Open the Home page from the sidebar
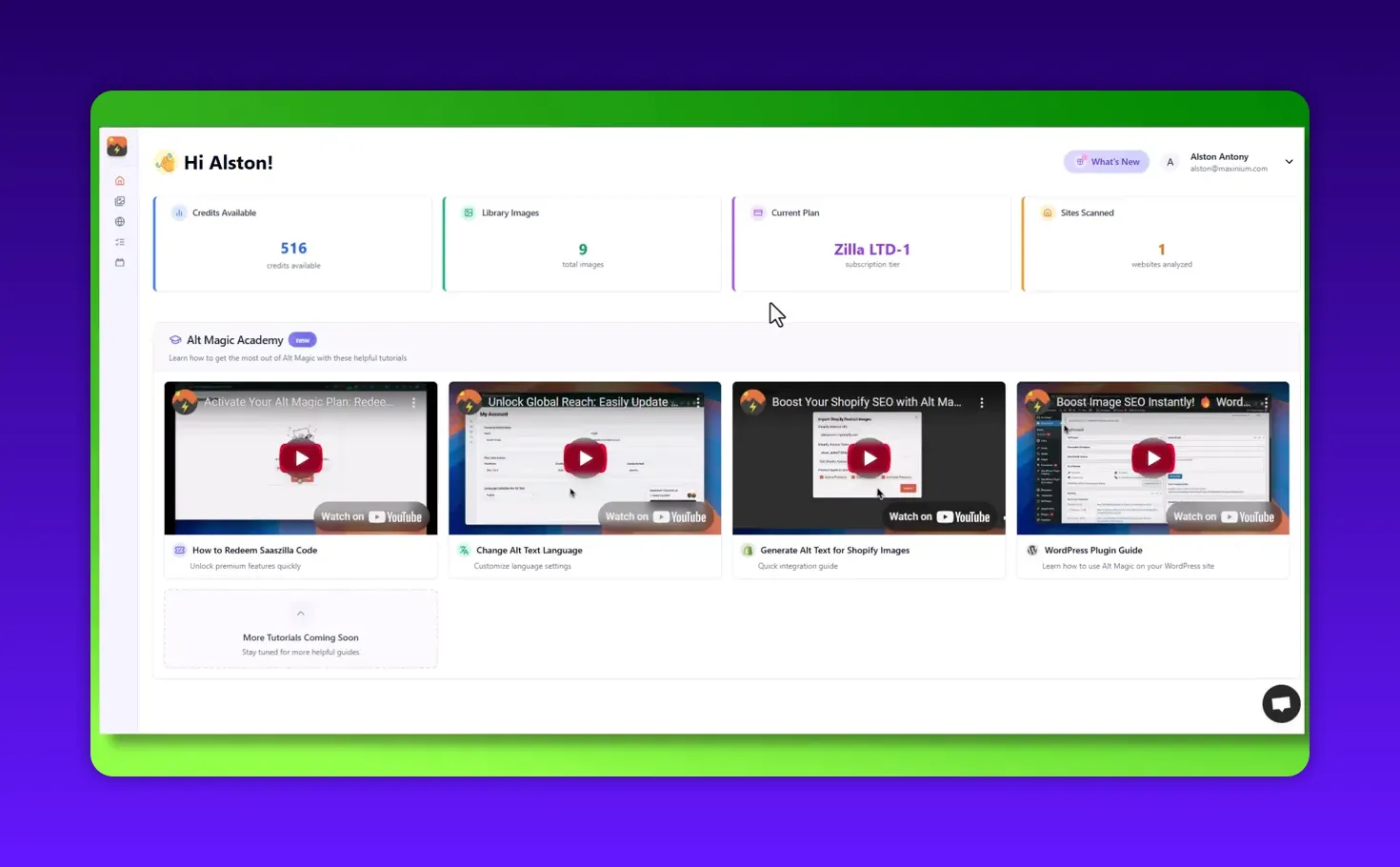The width and height of the screenshot is (1400, 867). (119, 180)
